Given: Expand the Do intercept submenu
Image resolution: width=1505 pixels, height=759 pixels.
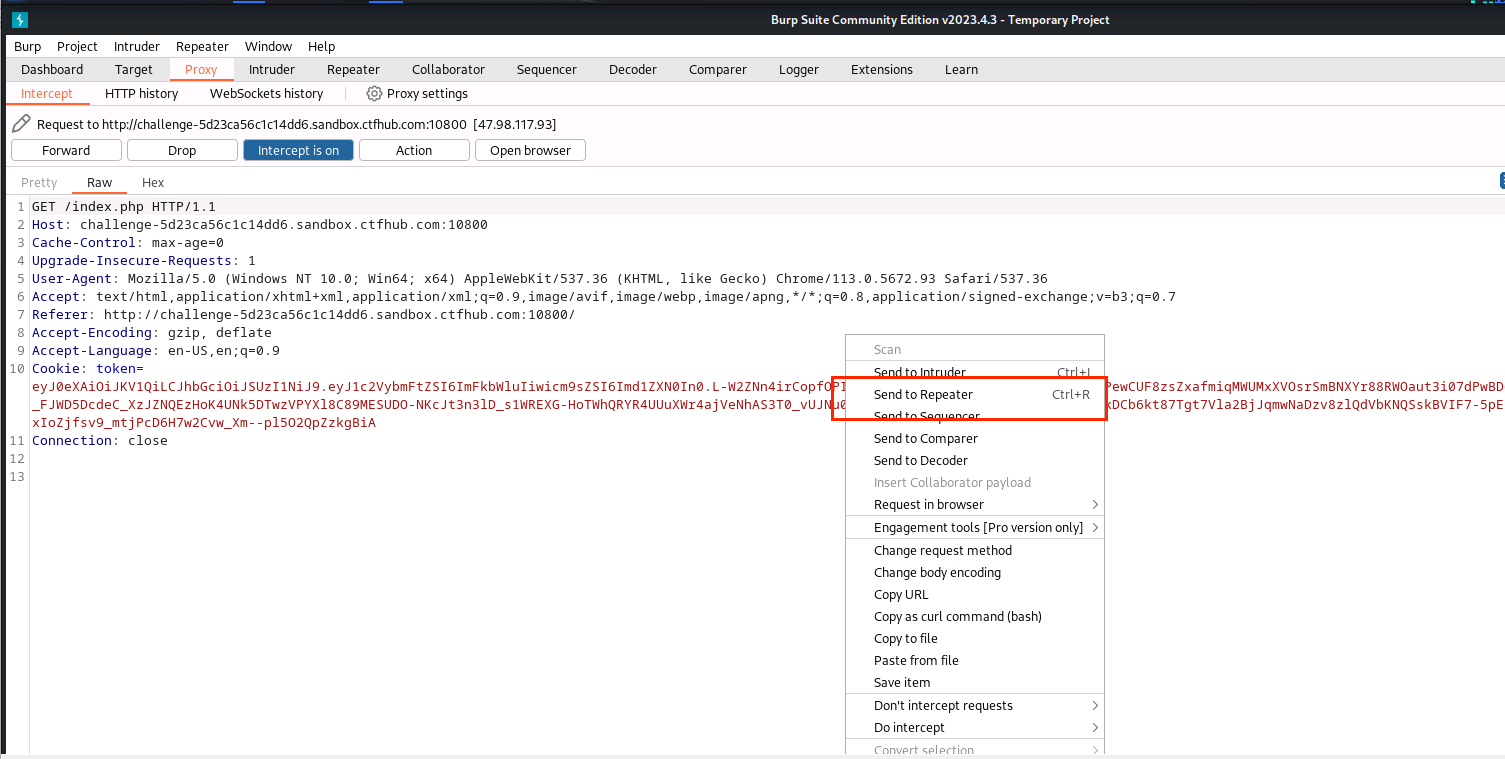Looking at the screenshot, I should 975,727.
